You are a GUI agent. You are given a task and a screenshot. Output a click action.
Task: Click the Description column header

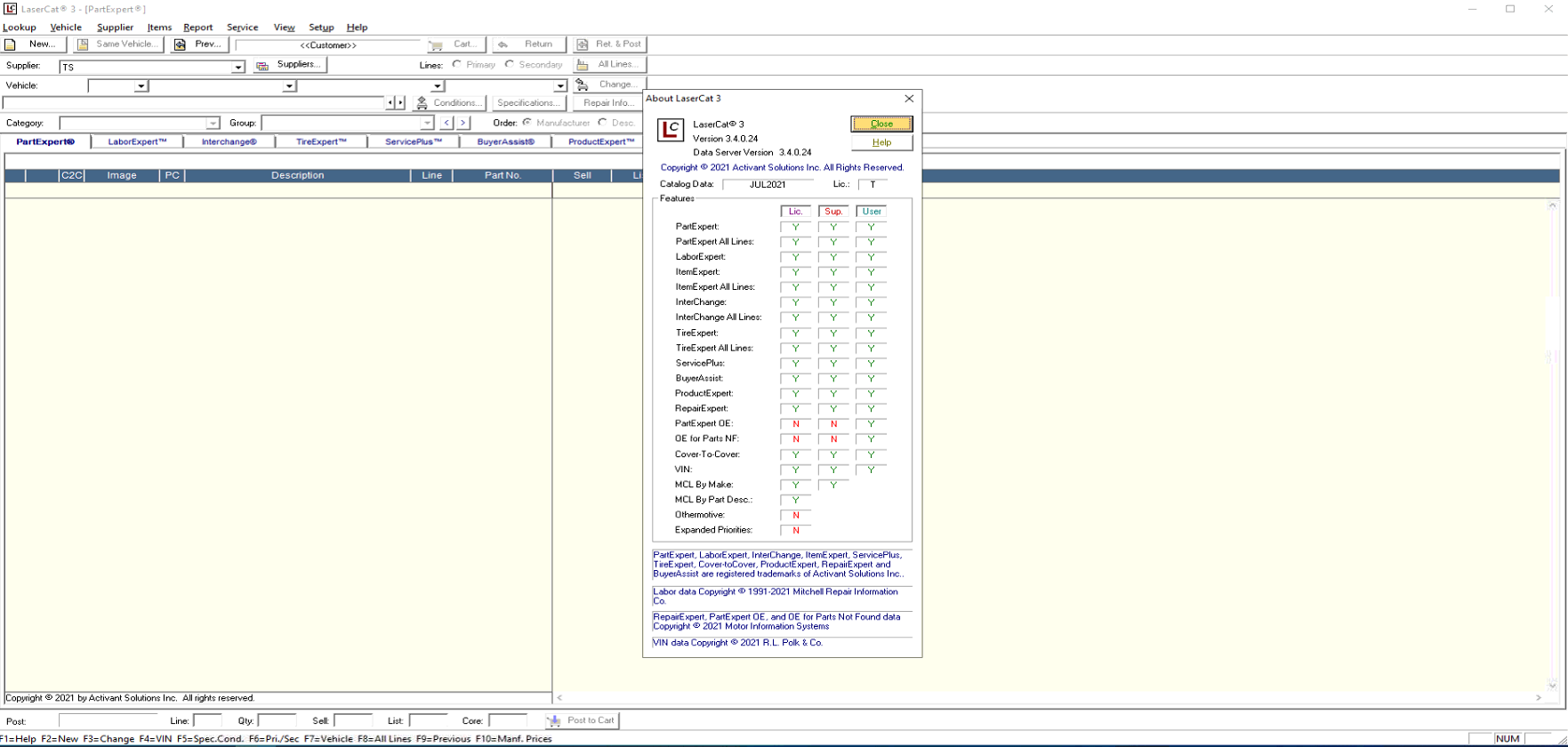pyautogui.click(x=297, y=176)
